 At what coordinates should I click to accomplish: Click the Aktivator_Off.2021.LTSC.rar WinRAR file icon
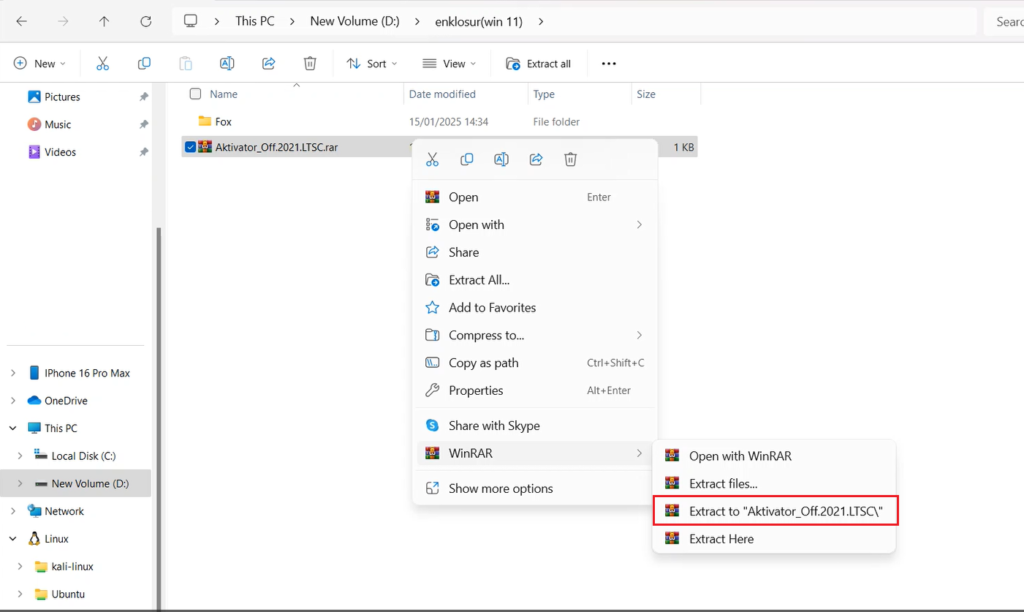205,147
